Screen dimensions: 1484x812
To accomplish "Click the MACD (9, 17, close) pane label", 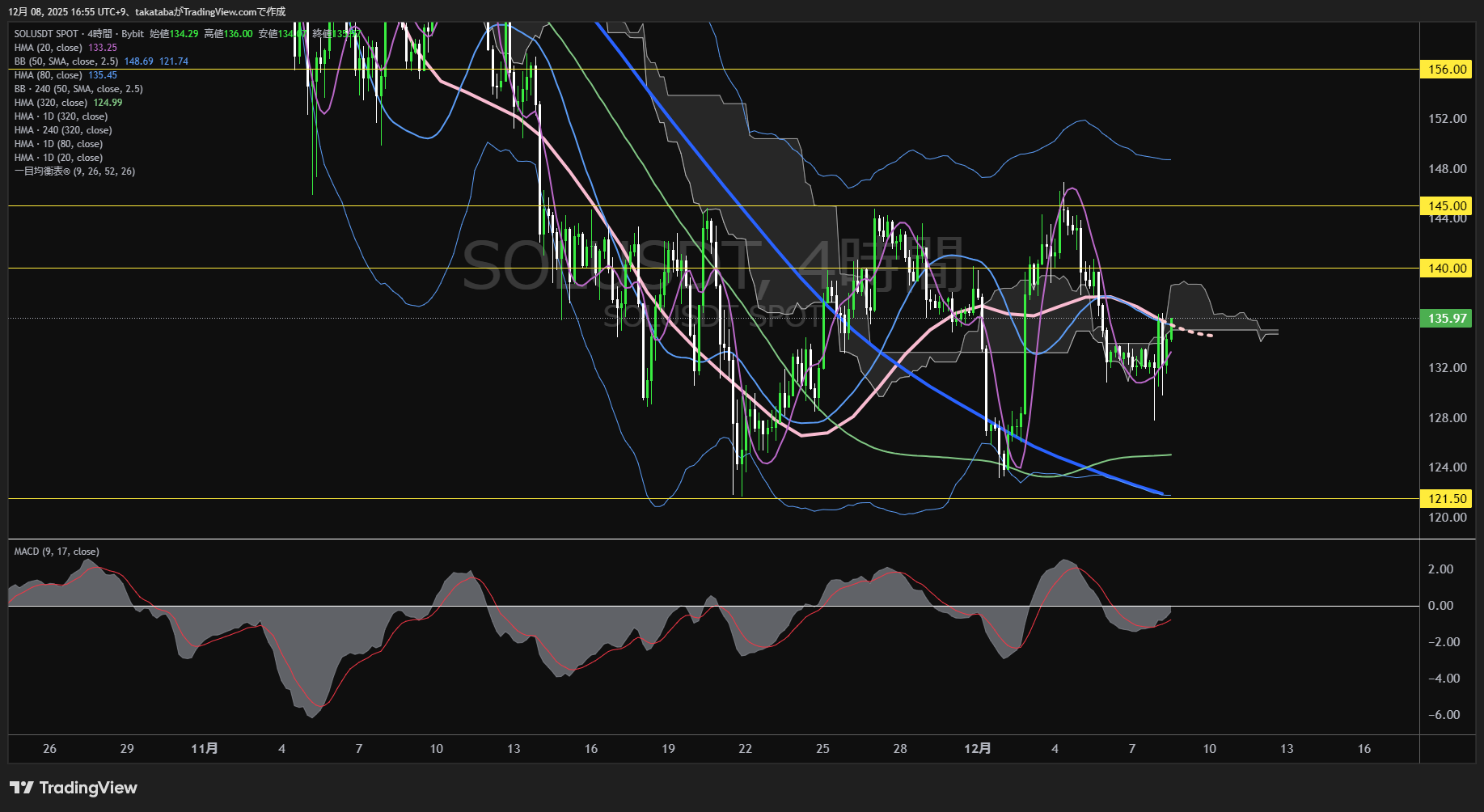I will click(57, 552).
